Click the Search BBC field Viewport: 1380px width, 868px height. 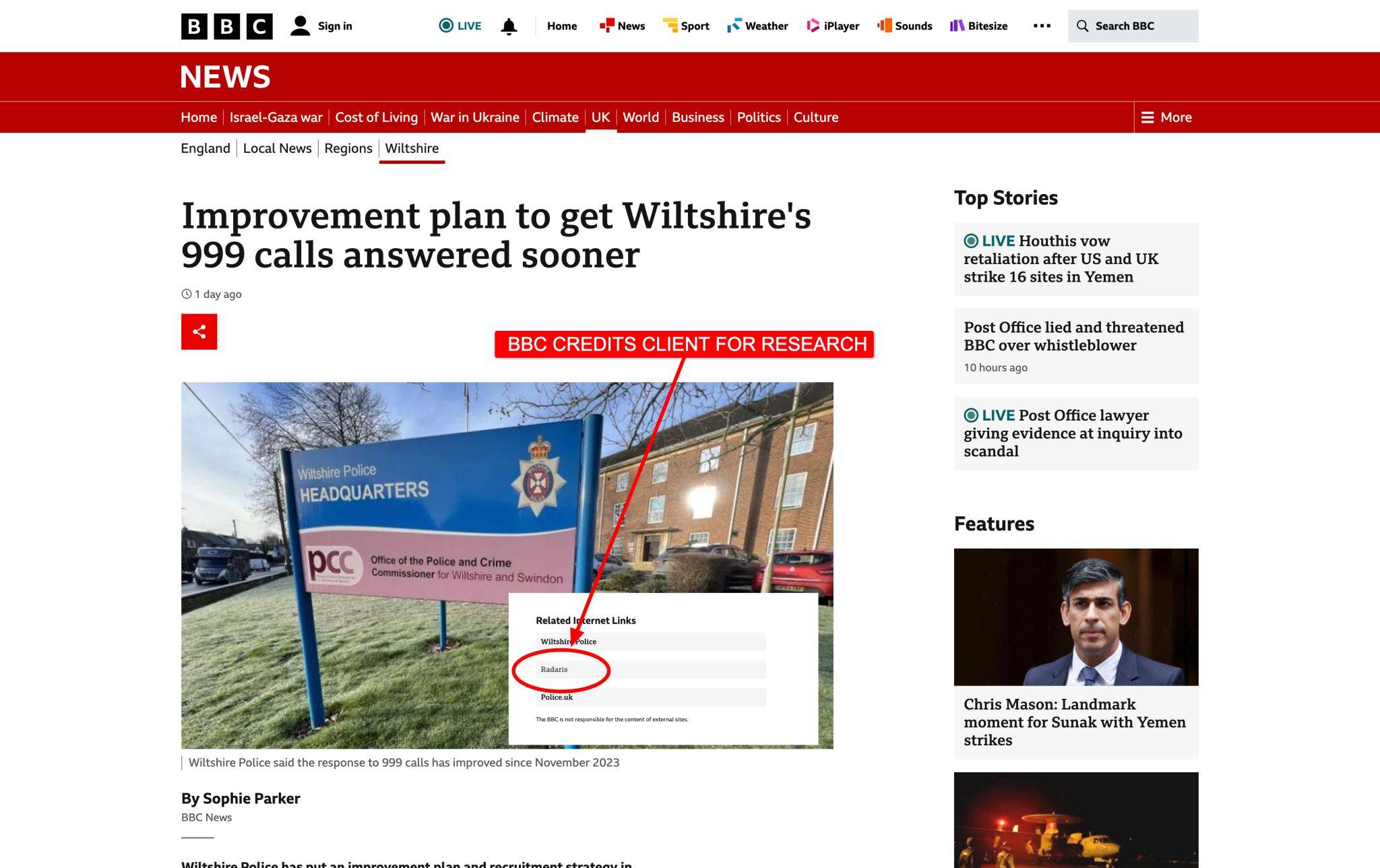click(1133, 26)
